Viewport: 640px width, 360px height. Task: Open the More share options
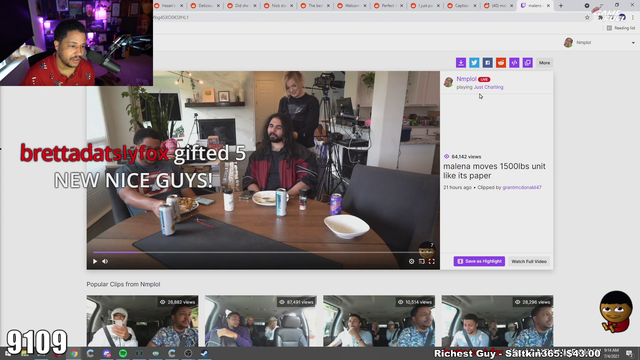coord(544,62)
